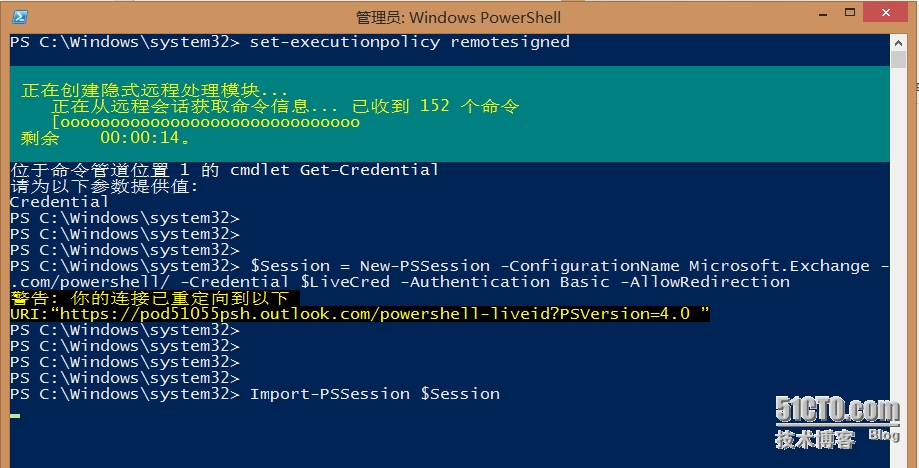Click the blinking cursor on the last line
The width and height of the screenshot is (919, 468).
tap(14, 412)
